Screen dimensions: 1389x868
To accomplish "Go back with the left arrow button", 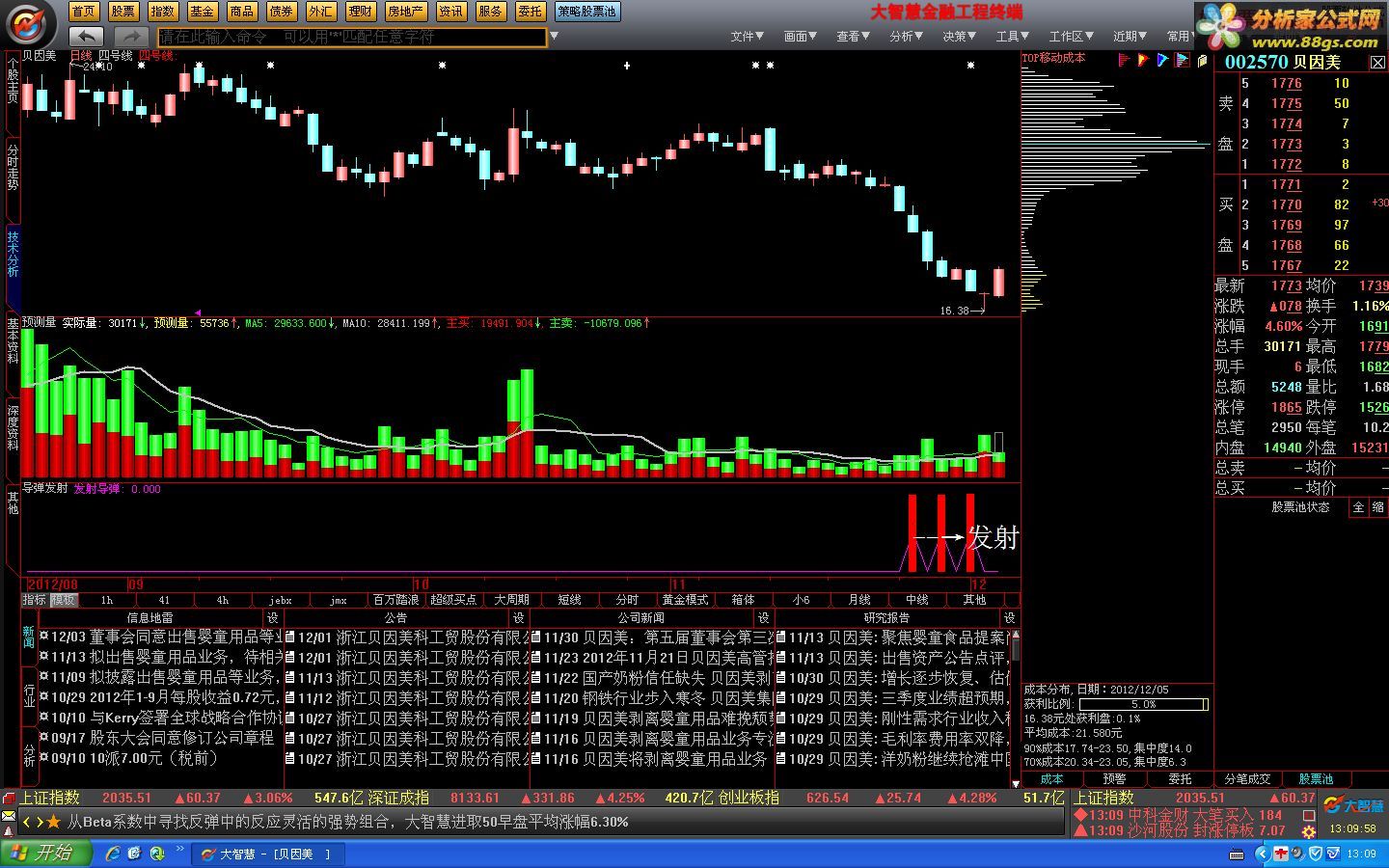I will point(87,37).
